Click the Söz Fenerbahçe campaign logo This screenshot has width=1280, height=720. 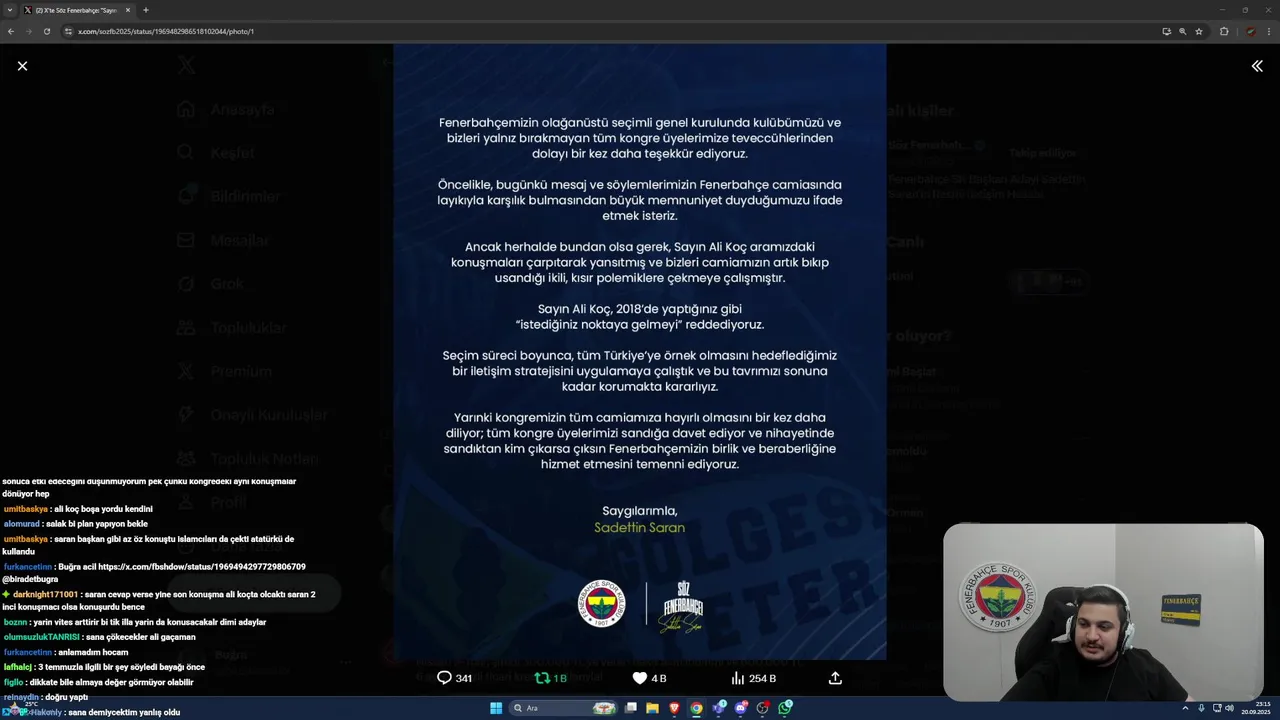(x=683, y=606)
